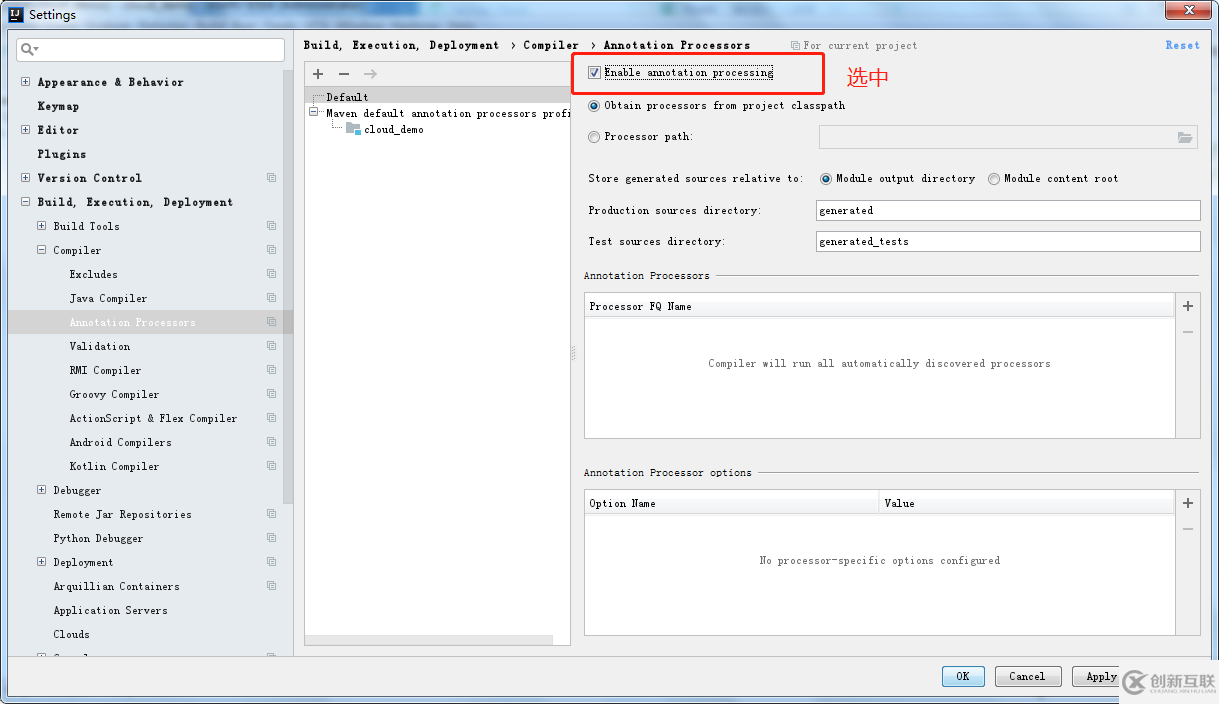Screen dimensions: 1219x704
Task: Remove selected profile with minus icon
Action: pyautogui.click(x=344, y=74)
